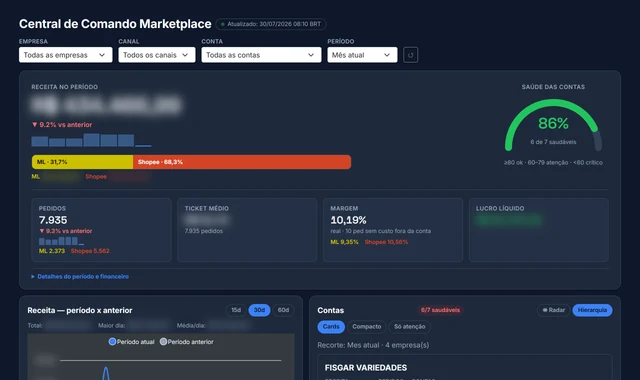
Task: Select the Cards layout tab
Action: tap(331, 327)
